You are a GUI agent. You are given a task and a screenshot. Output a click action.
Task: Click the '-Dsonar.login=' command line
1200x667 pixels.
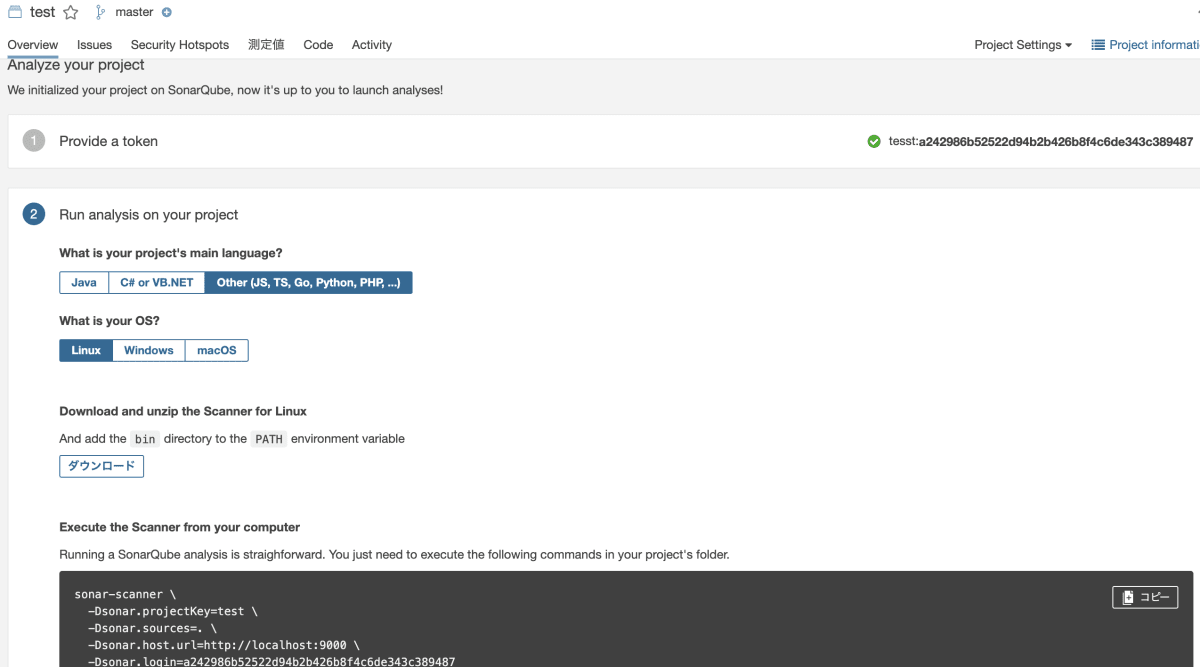point(271,661)
